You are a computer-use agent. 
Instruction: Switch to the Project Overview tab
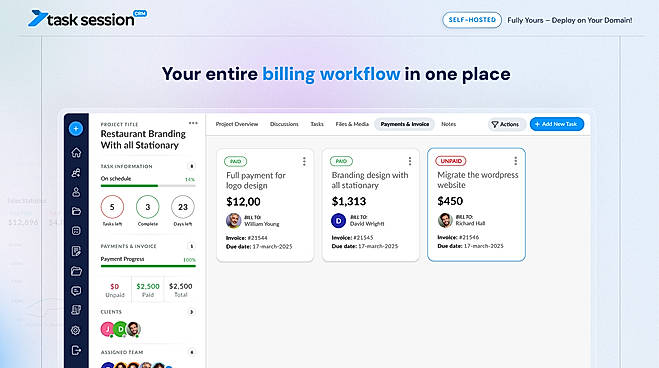pyautogui.click(x=237, y=124)
